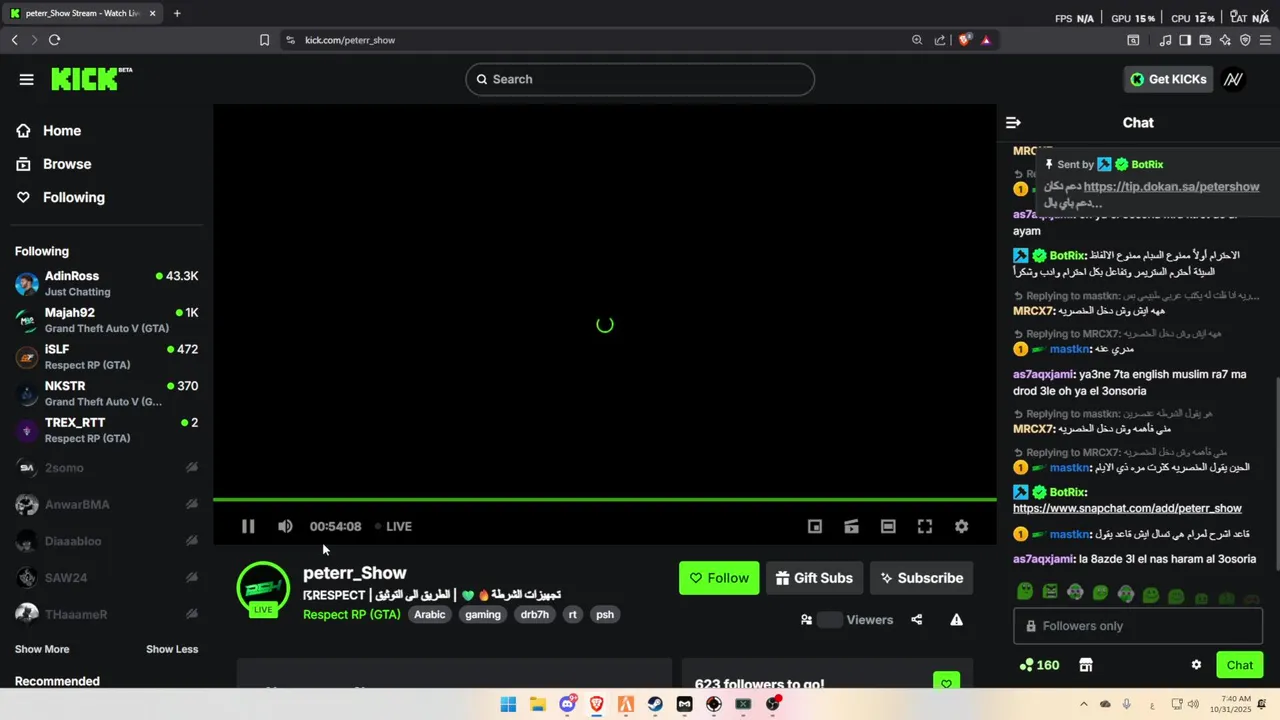Open iSLF followed channel
Screen dimensions: 1280x720
point(106,357)
